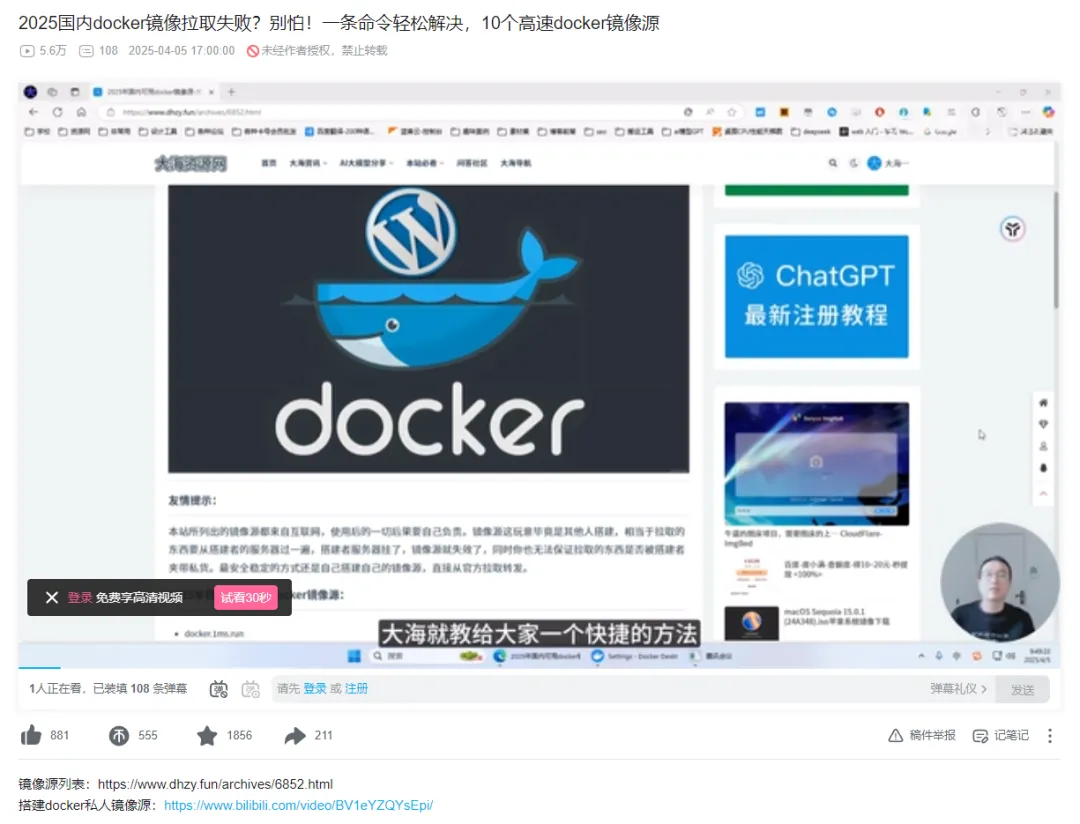Open 记笔记 to take notes

point(1000,735)
